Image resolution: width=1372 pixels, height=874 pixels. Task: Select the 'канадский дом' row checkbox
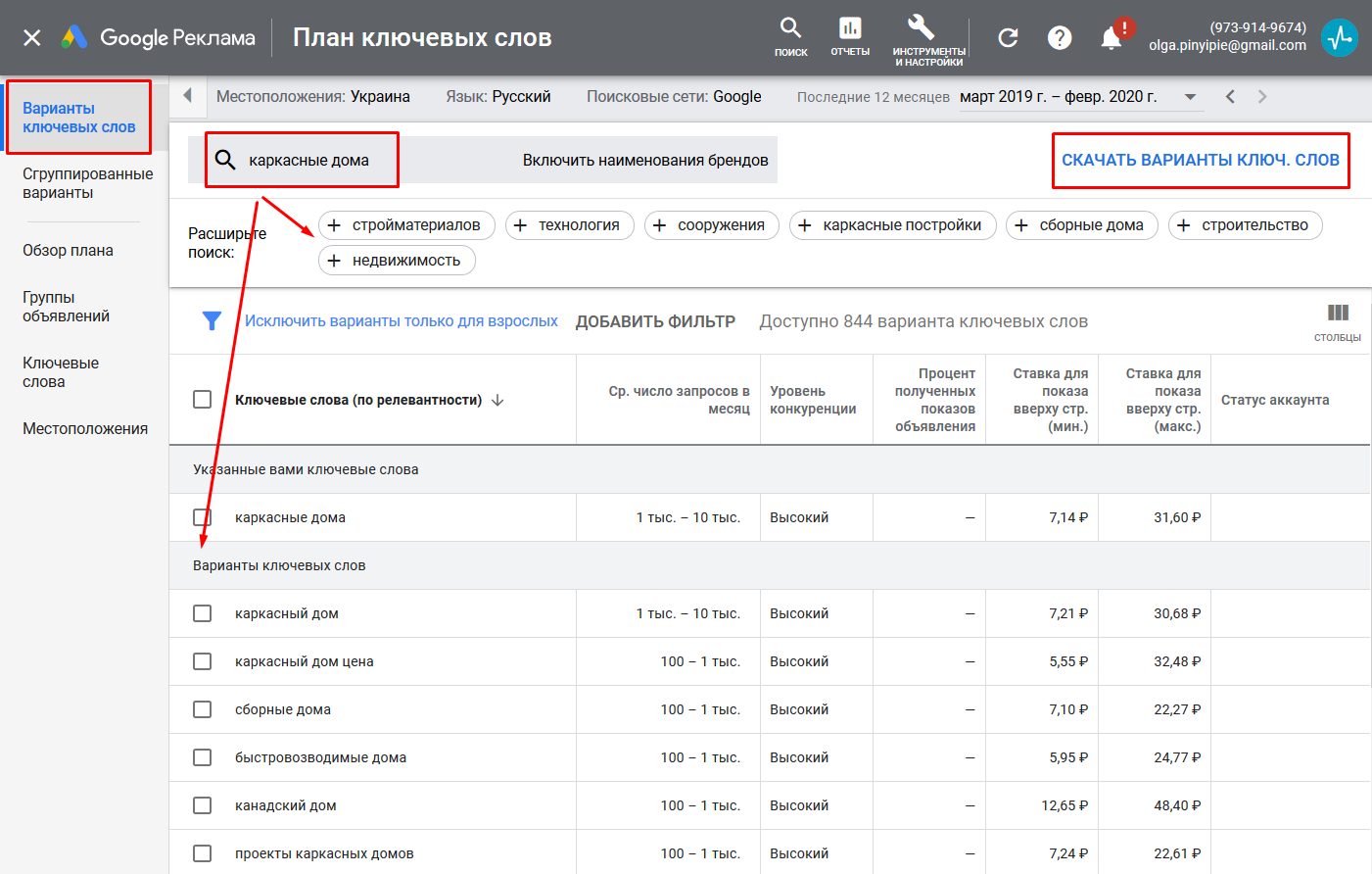pyautogui.click(x=203, y=805)
